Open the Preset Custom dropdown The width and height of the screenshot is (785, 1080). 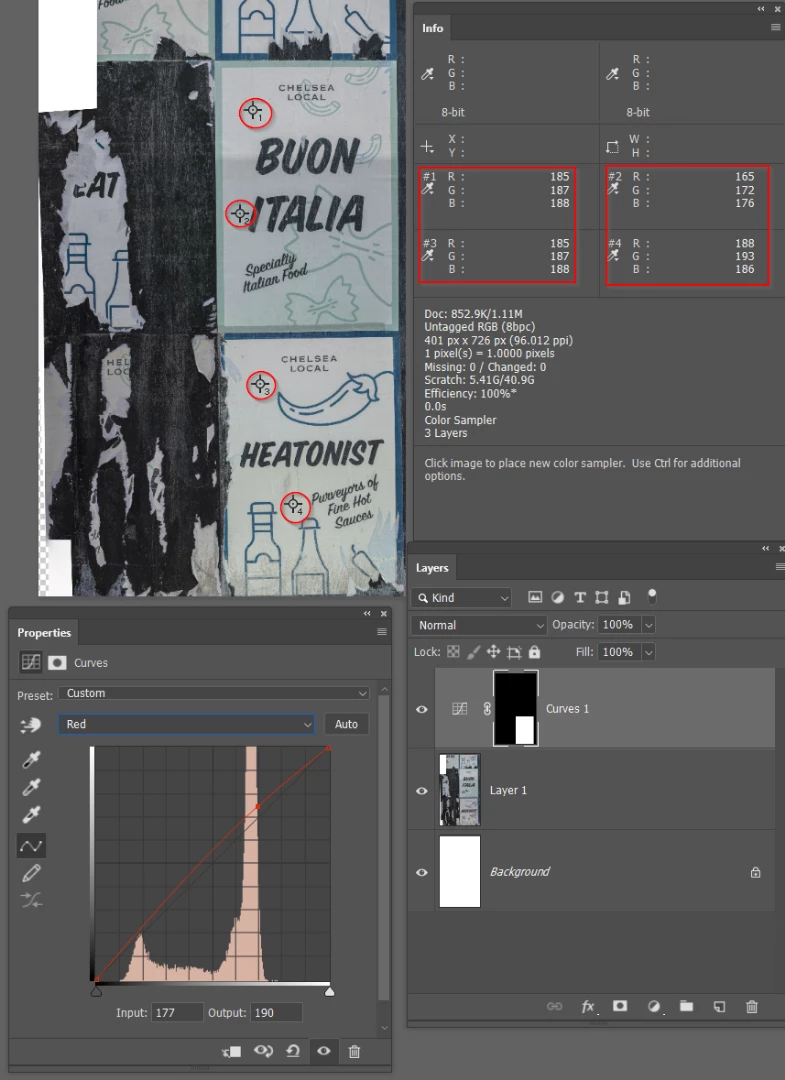coord(214,693)
